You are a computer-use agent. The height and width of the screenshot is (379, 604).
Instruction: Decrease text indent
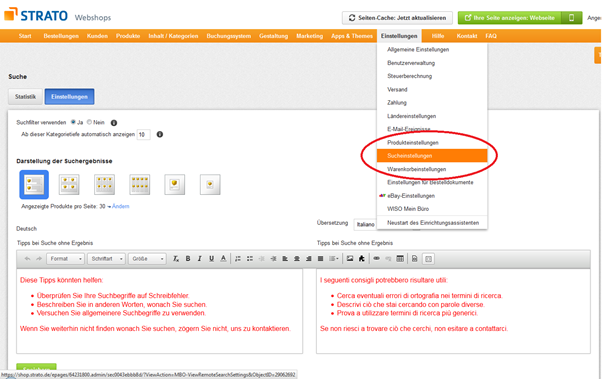coord(262,259)
